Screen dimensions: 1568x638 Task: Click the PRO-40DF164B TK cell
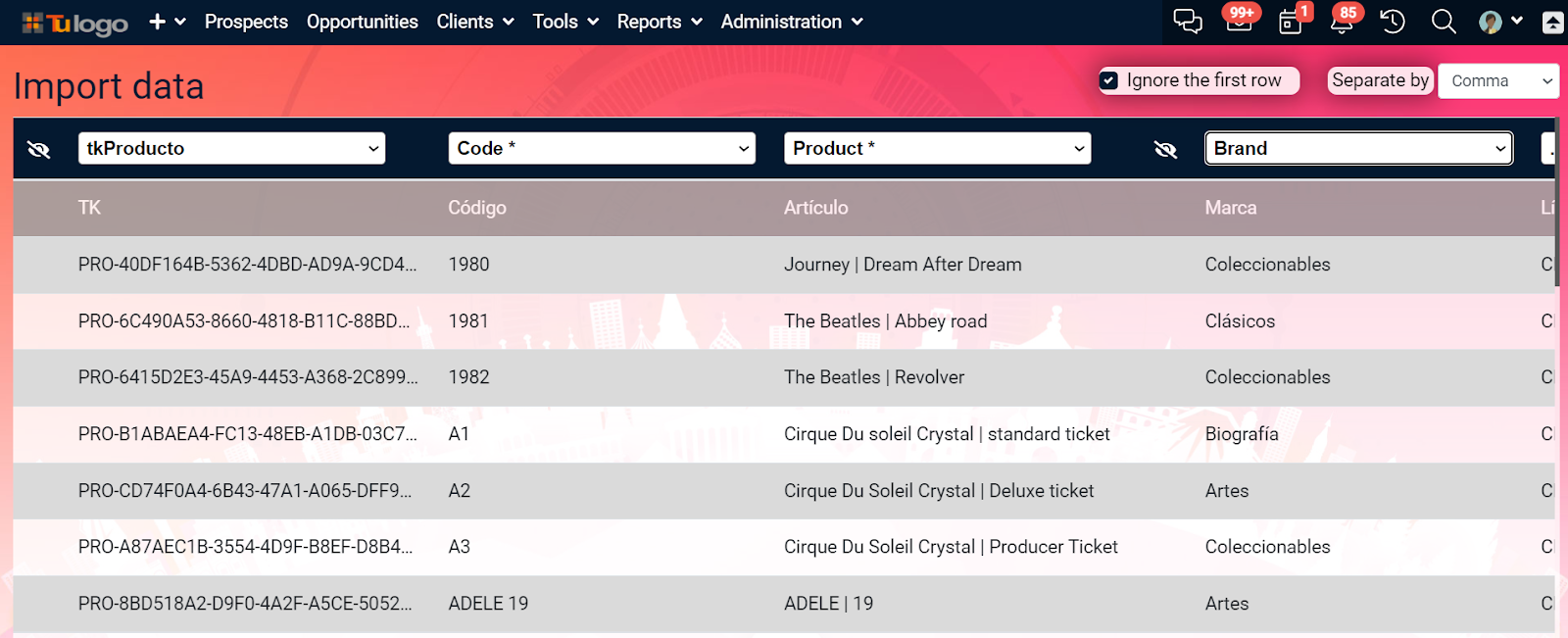click(x=247, y=265)
